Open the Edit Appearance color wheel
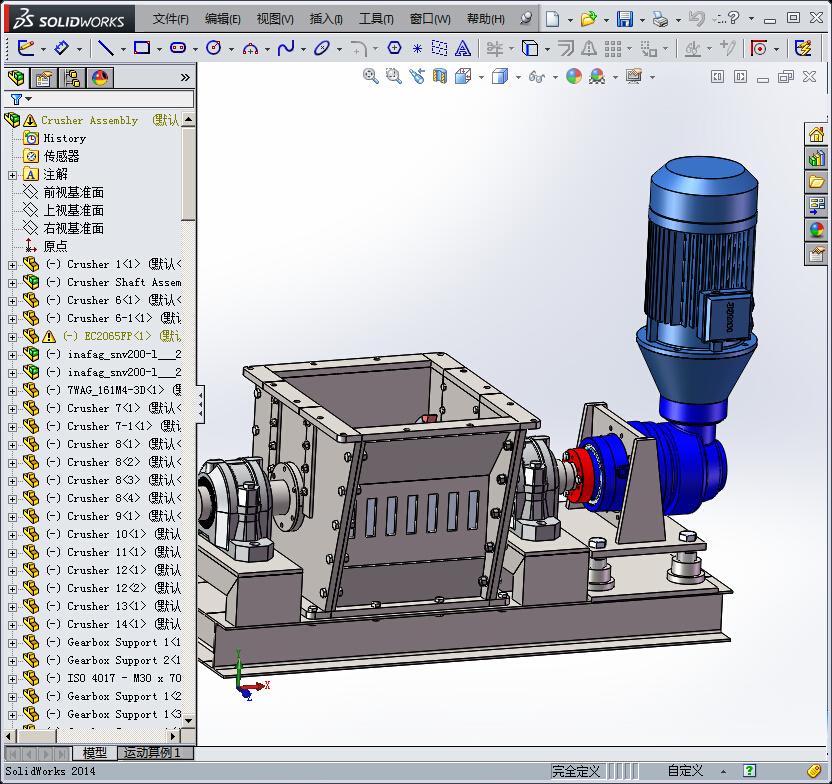The width and height of the screenshot is (832, 784). 573,76
